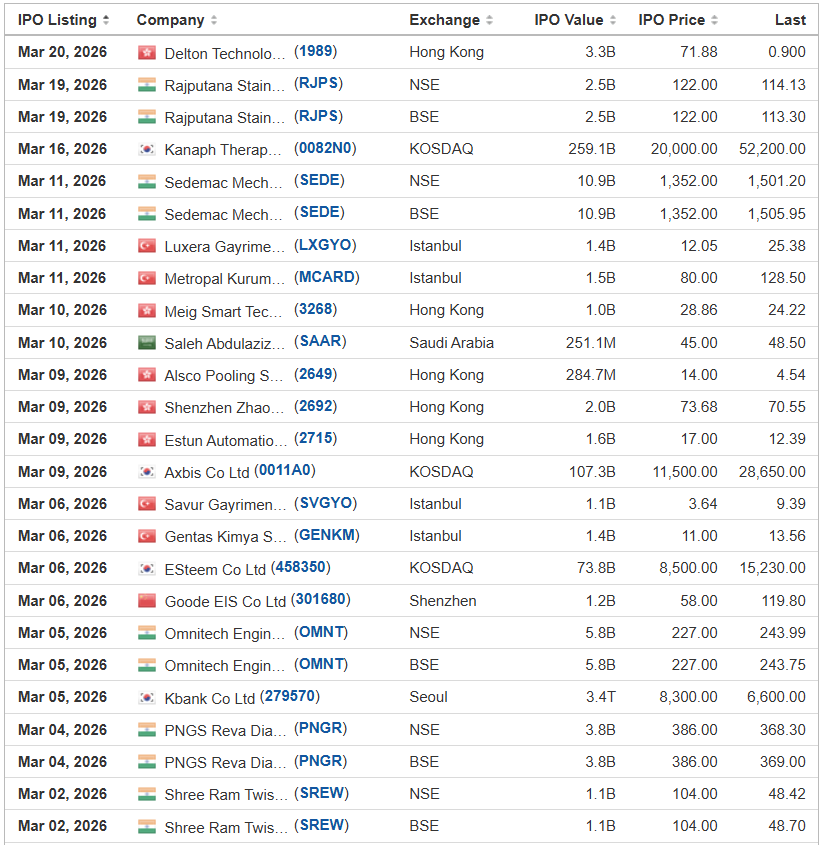The width and height of the screenshot is (820, 845).
Task: Open ticker link (279570)
Action: pyautogui.click(x=290, y=696)
